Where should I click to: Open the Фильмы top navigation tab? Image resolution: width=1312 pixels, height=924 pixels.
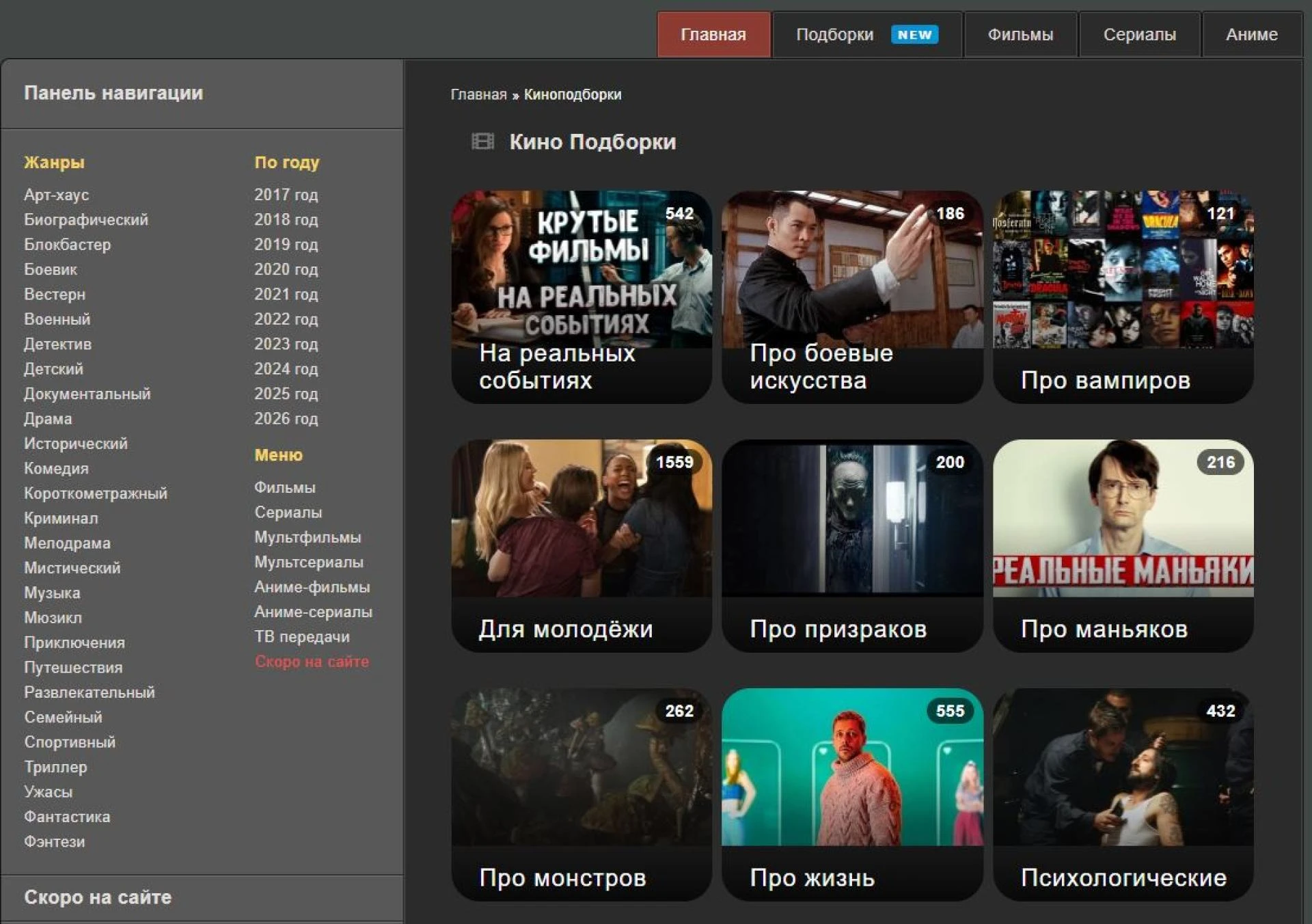pos(1020,35)
